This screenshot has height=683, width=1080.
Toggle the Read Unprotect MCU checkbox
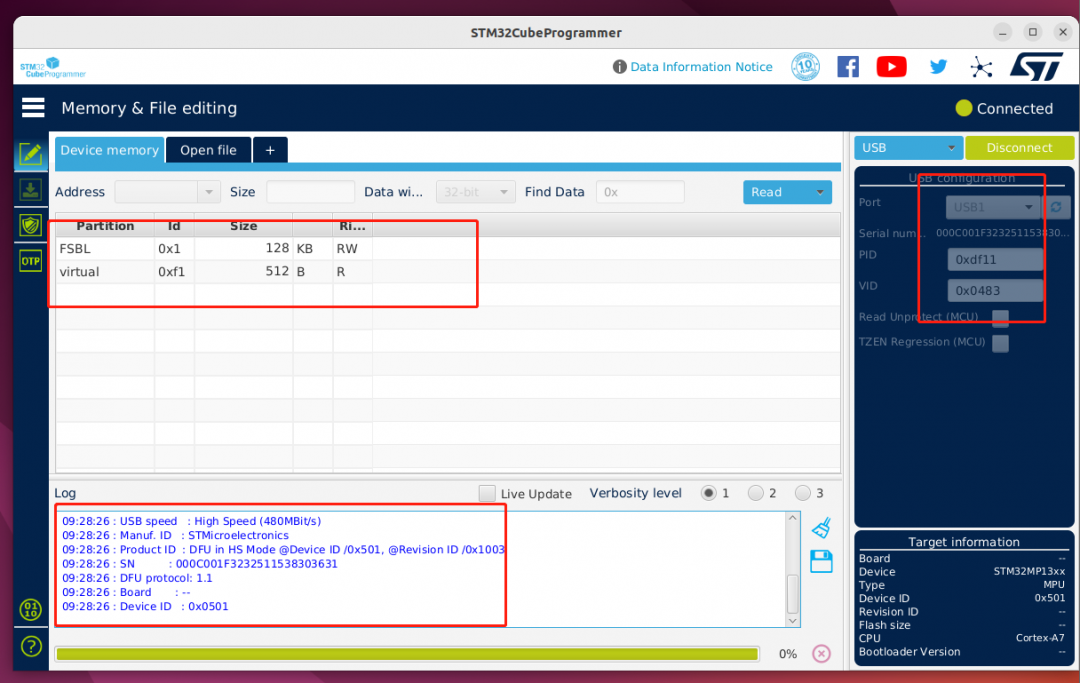point(1000,317)
